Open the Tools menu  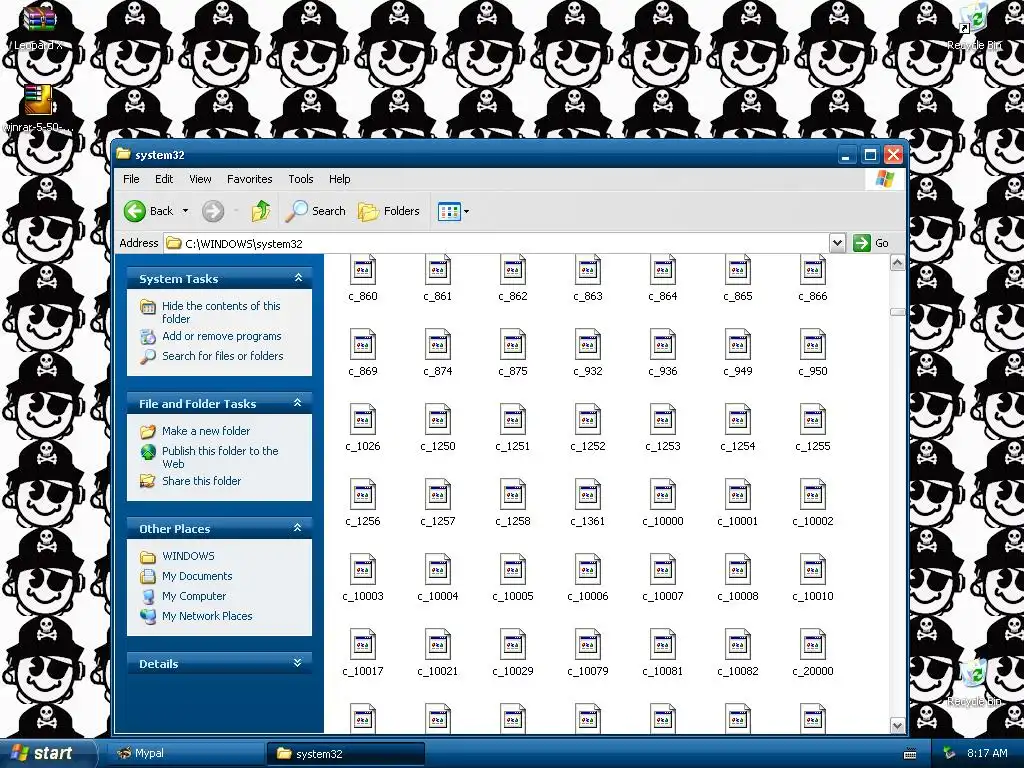click(x=301, y=179)
